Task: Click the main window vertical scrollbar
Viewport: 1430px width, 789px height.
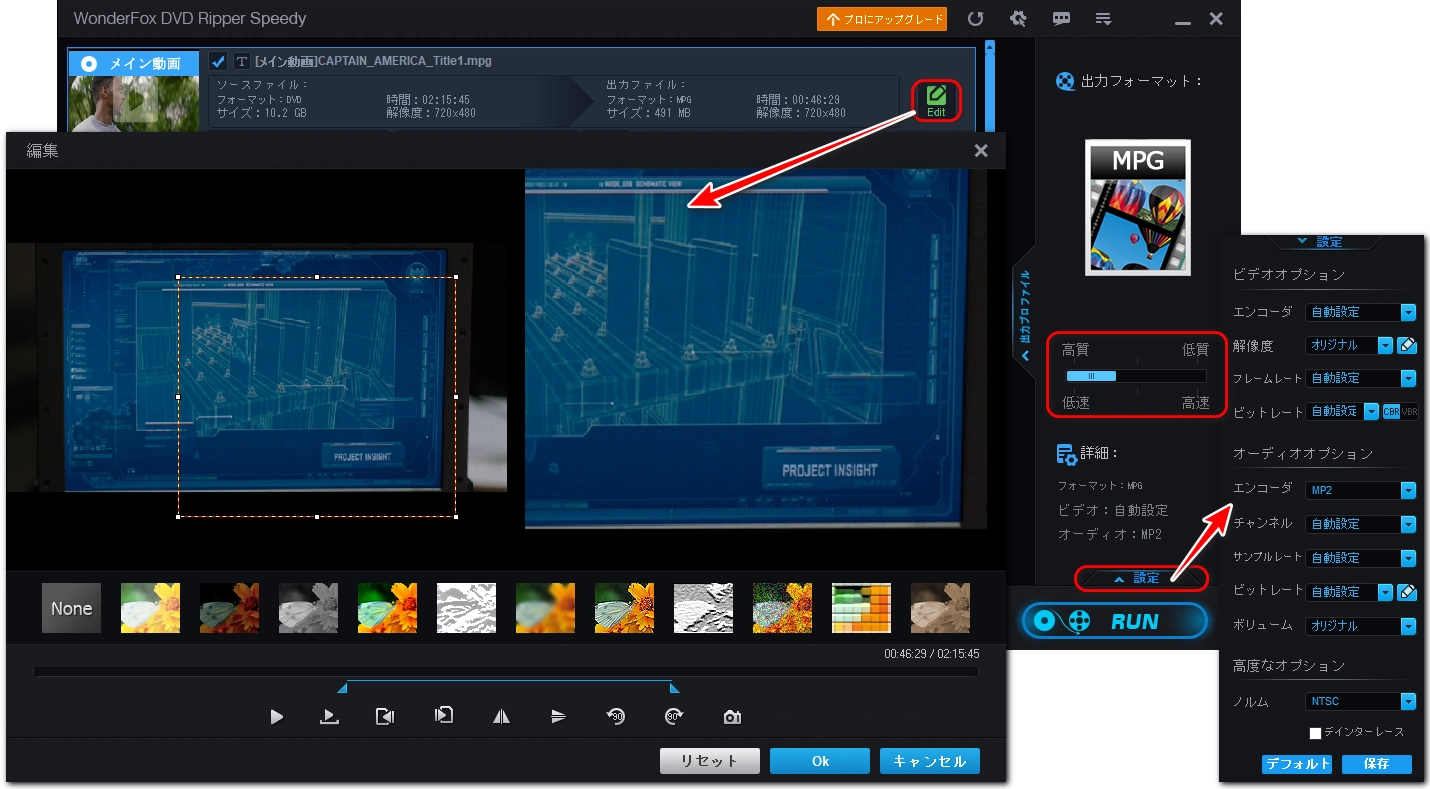Action: (989, 85)
